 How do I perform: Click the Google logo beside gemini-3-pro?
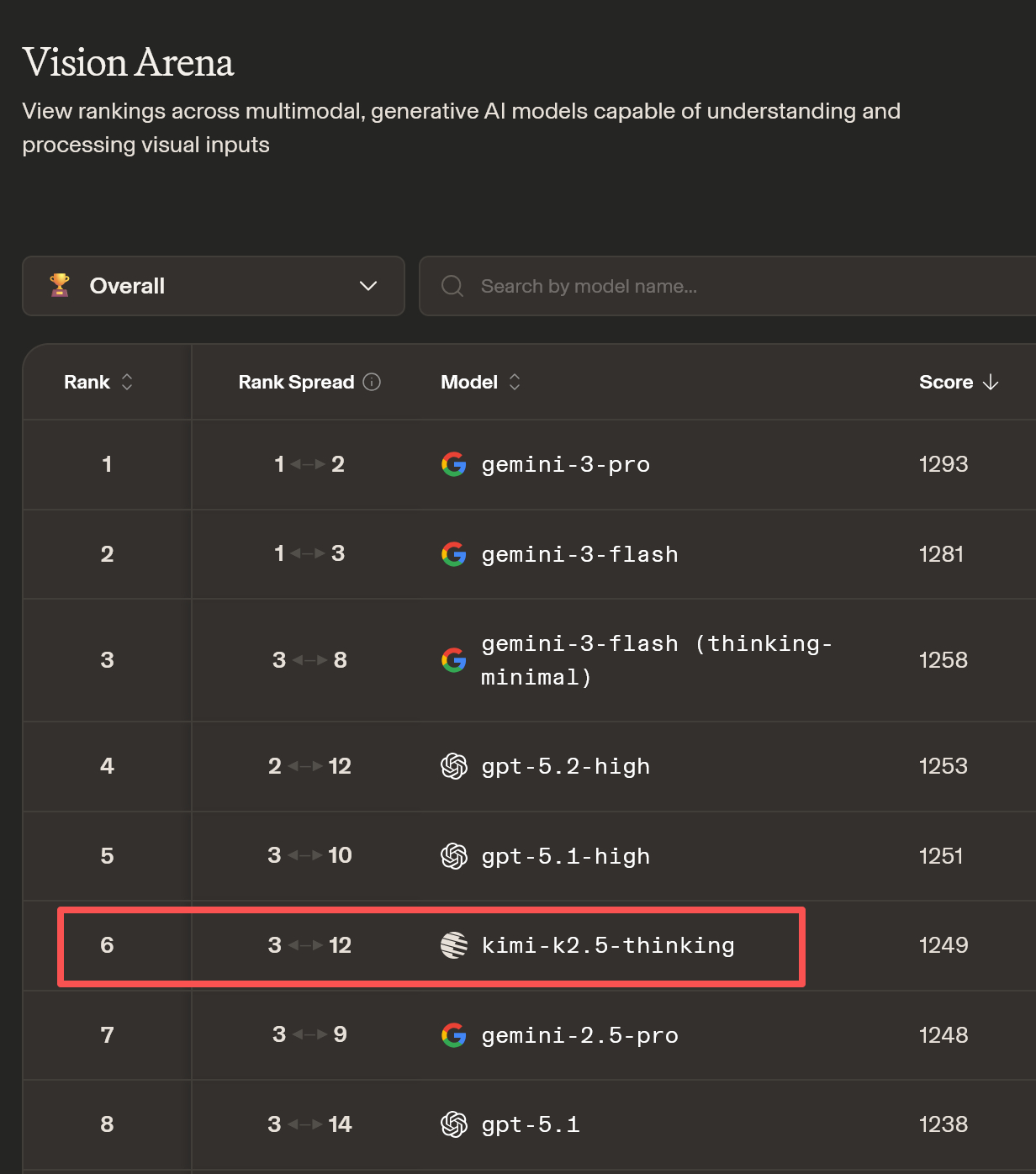click(x=454, y=464)
